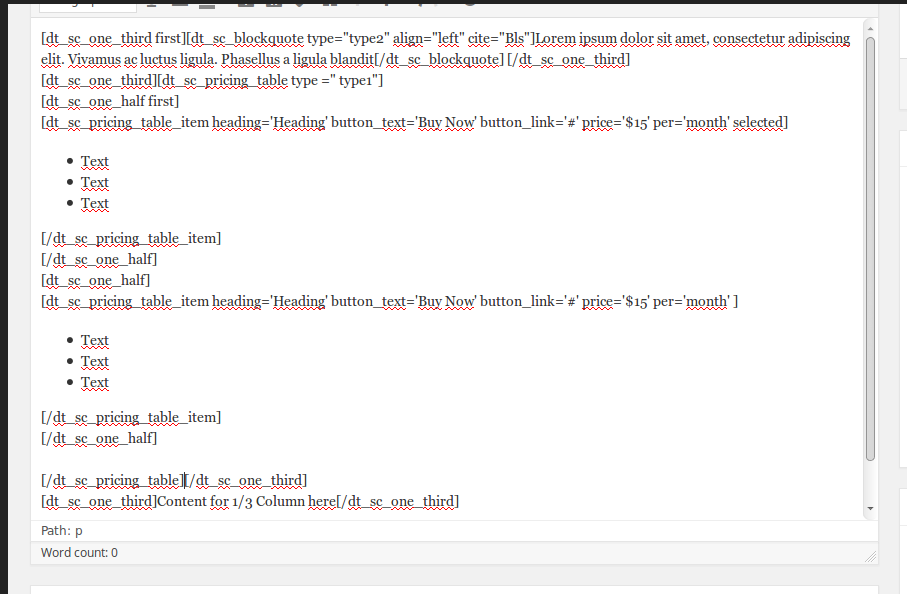Toggle underline formatting in the toolbar
This screenshot has height=594, width=907.
point(150,5)
